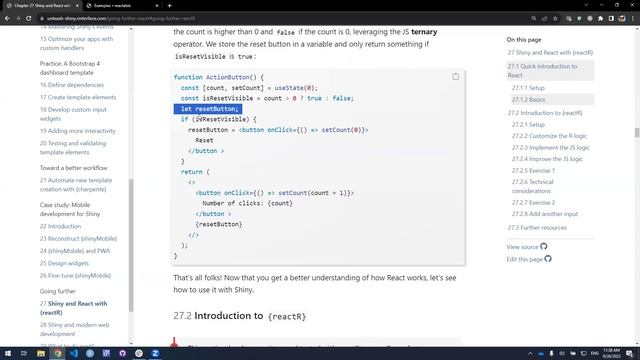Jump to 27.2 Introduction to {reactR}

[x=545, y=113]
